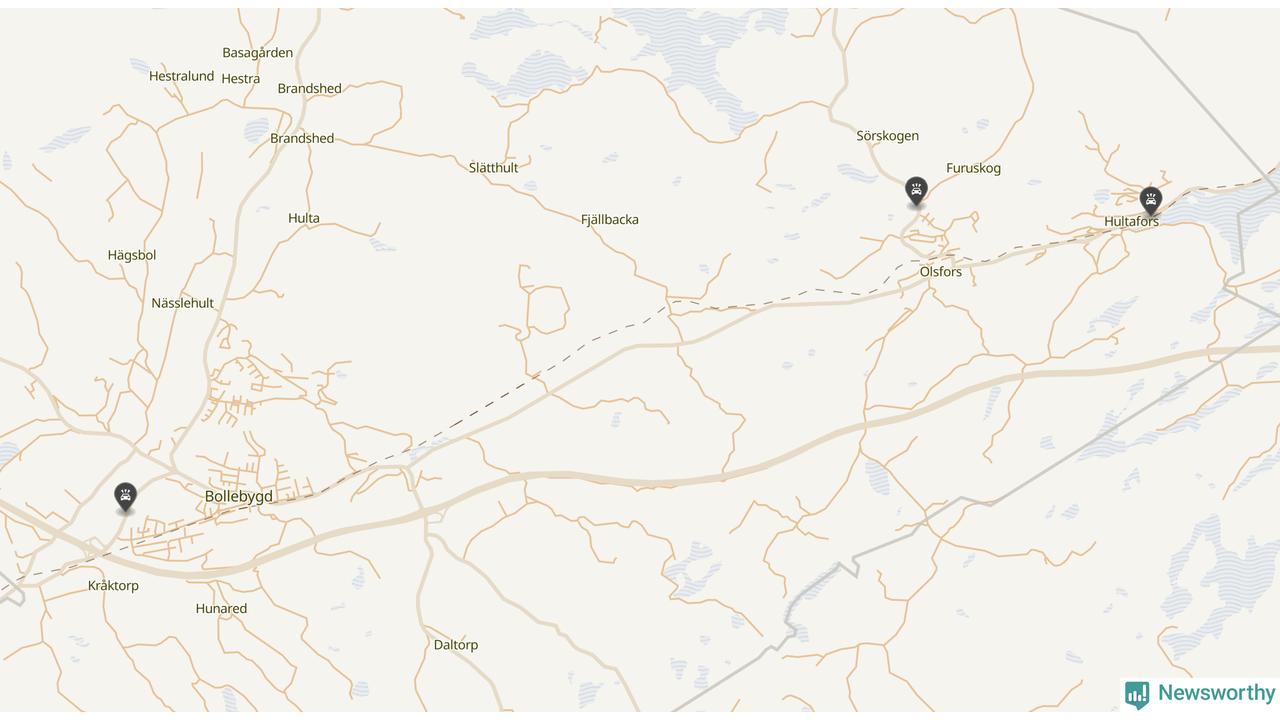The image size is (1280, 720).
Task: Click the car marker north of Olsfors
Action: (916, 191)
